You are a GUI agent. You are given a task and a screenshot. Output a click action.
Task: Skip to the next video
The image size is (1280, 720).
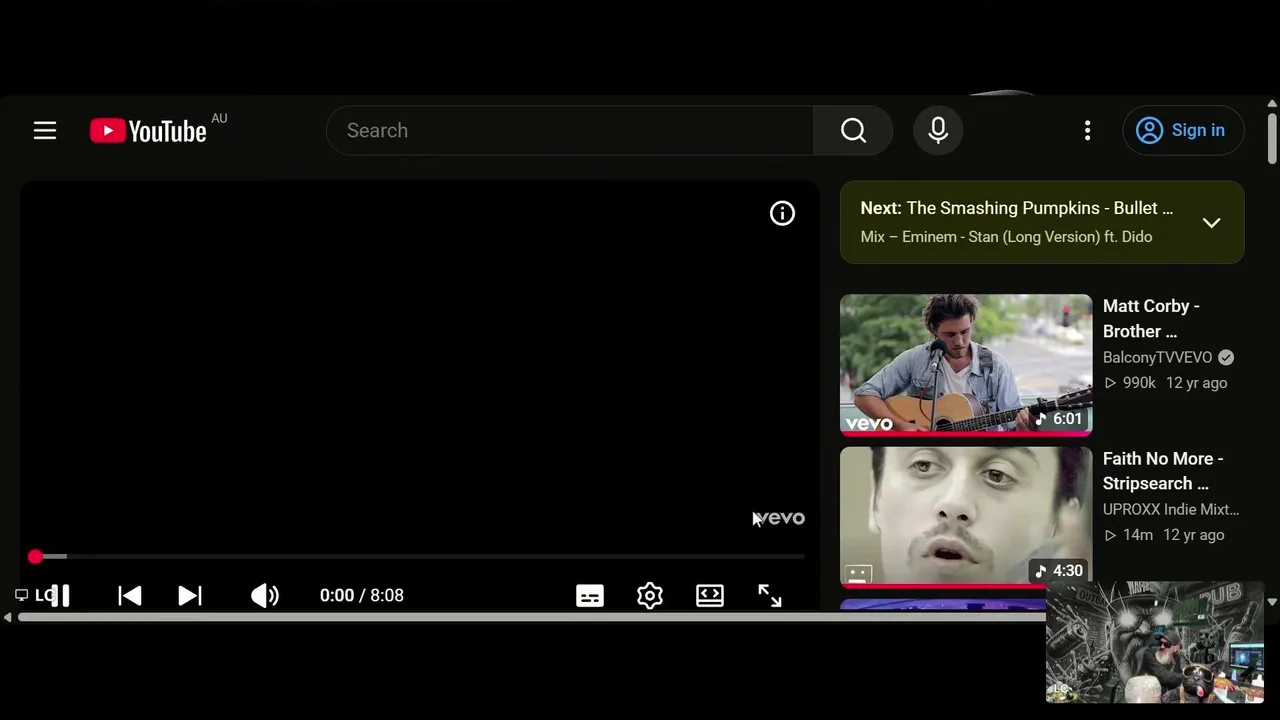190,596
